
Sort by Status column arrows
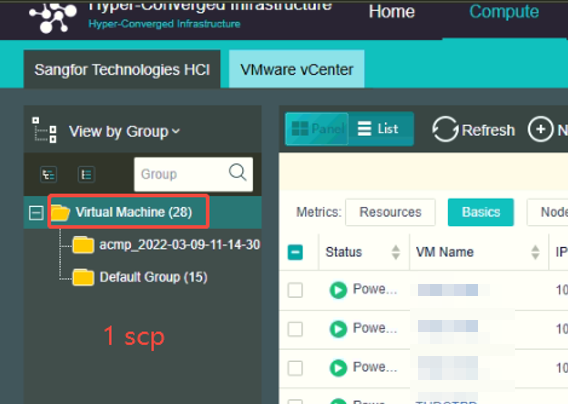point(396,252)
